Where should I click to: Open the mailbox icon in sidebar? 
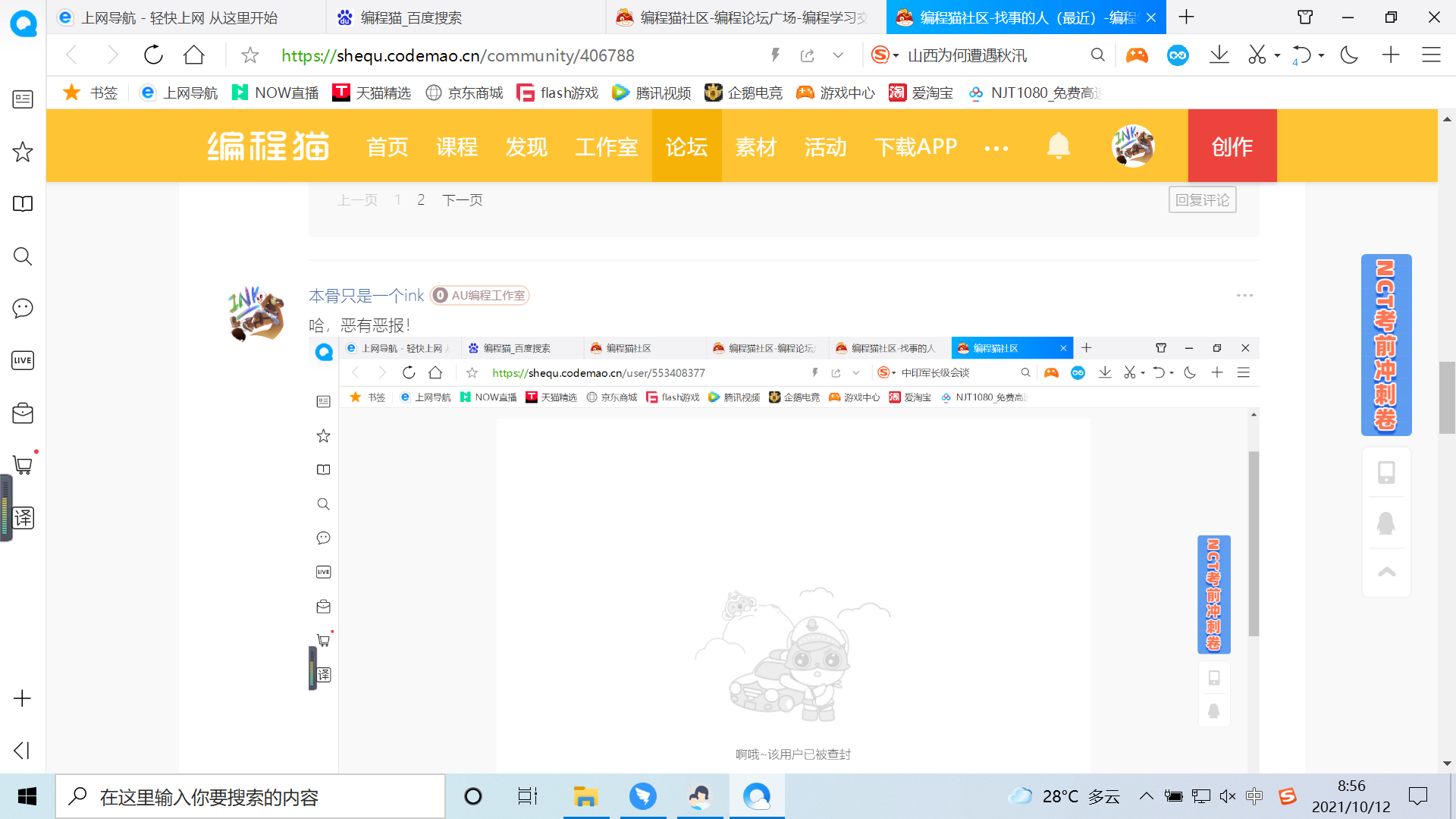23,413
